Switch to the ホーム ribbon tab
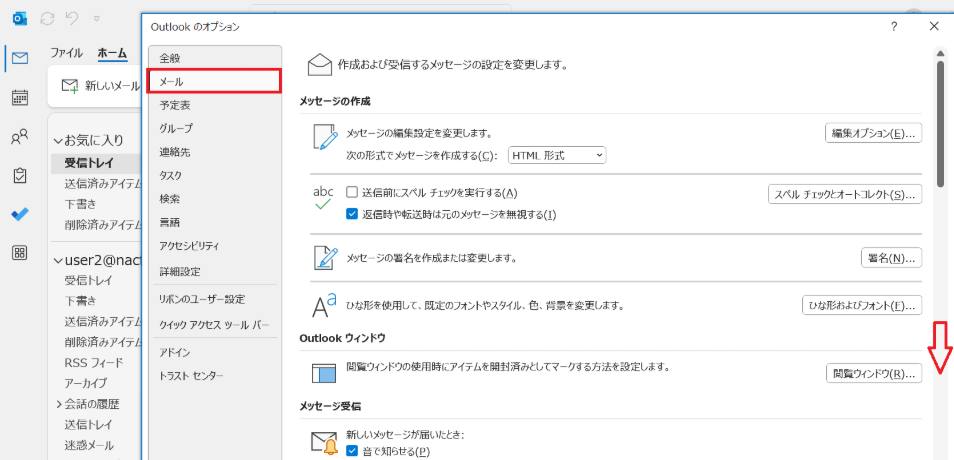This screenshot has width=954, height=460. click(113, 52)
